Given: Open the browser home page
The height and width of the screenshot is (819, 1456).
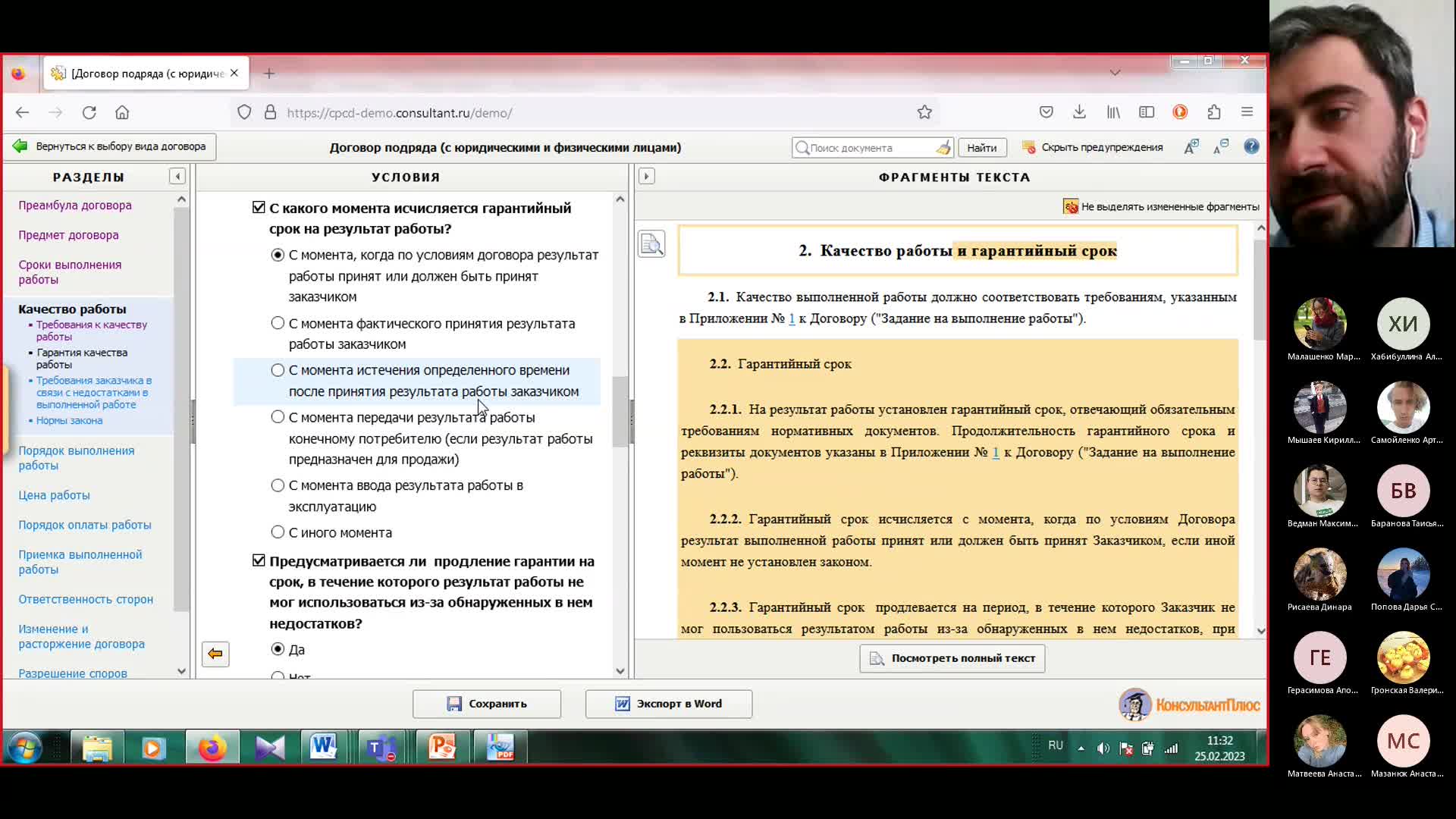Looking at the screenshot, I should (122, 112).
